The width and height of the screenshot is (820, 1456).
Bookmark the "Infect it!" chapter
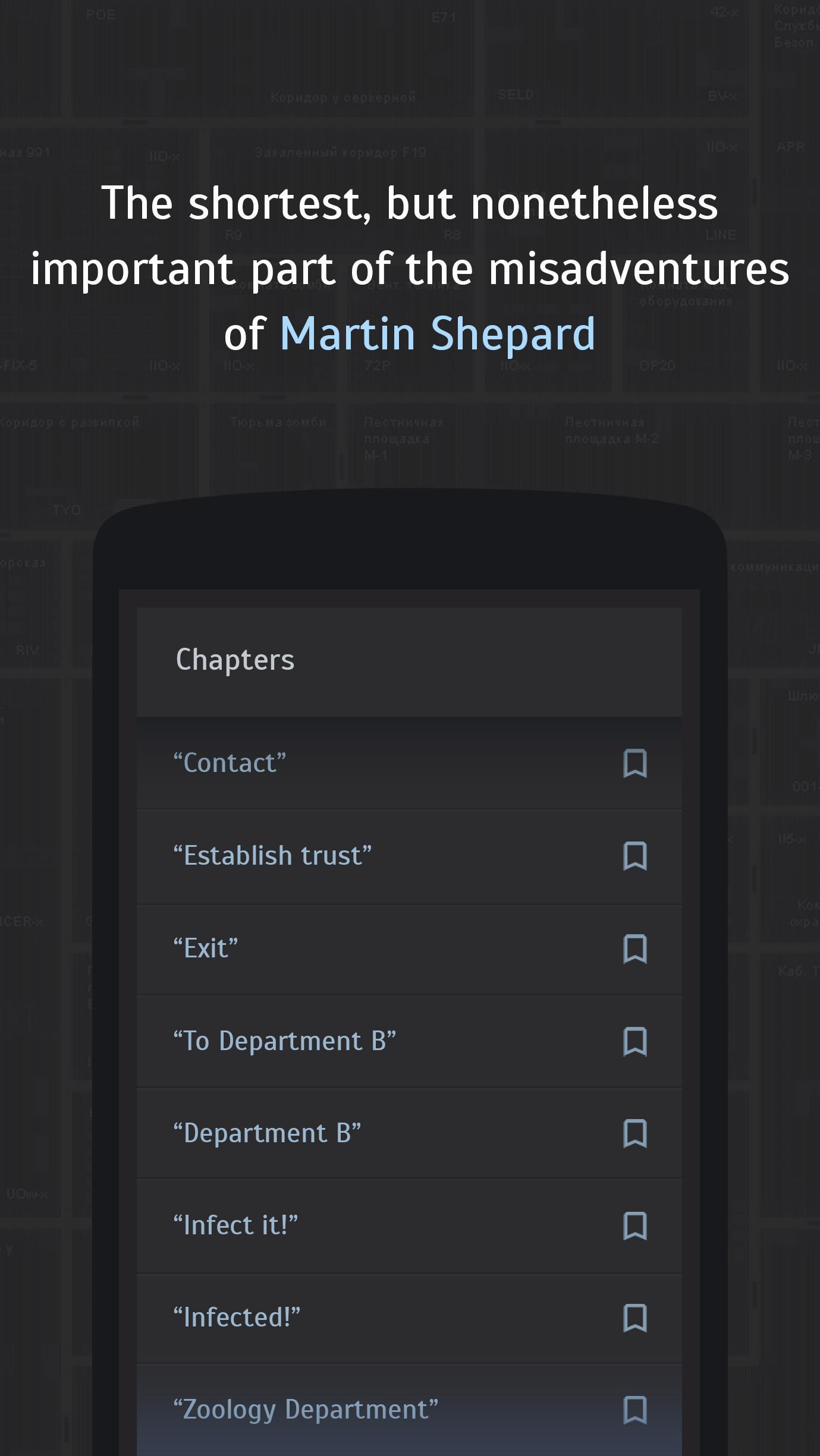click(x=634, y=1227)
